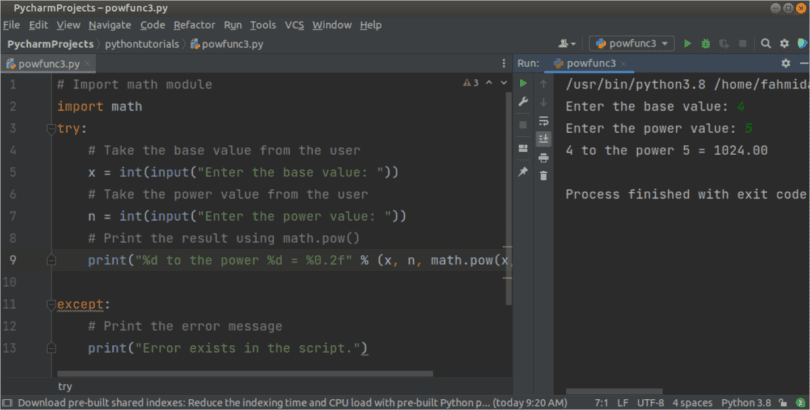
Task: Jump to previous highlighted error arrow
Action: tap(489, 83)
